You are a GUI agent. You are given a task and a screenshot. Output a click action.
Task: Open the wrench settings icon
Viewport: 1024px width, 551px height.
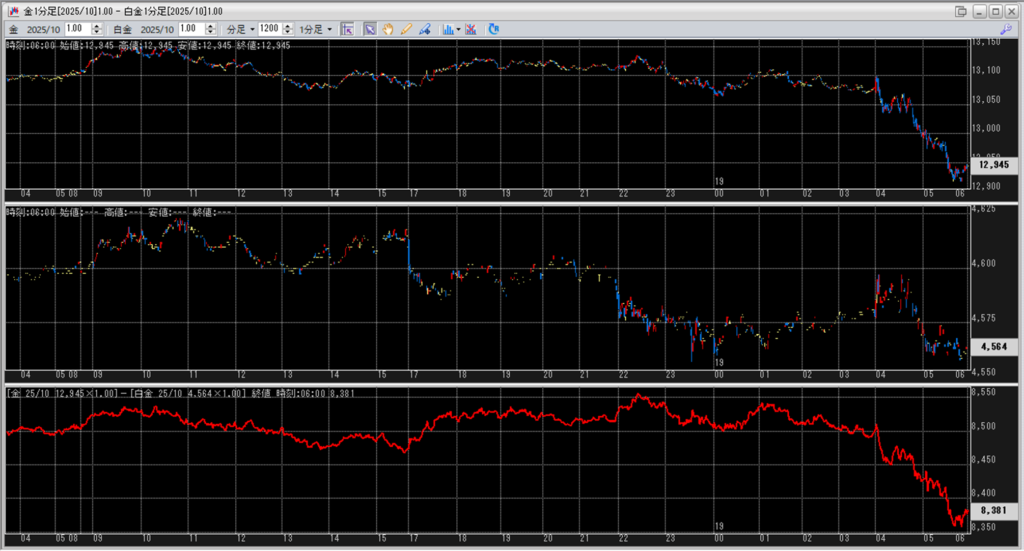click(x=1006, y=29)
